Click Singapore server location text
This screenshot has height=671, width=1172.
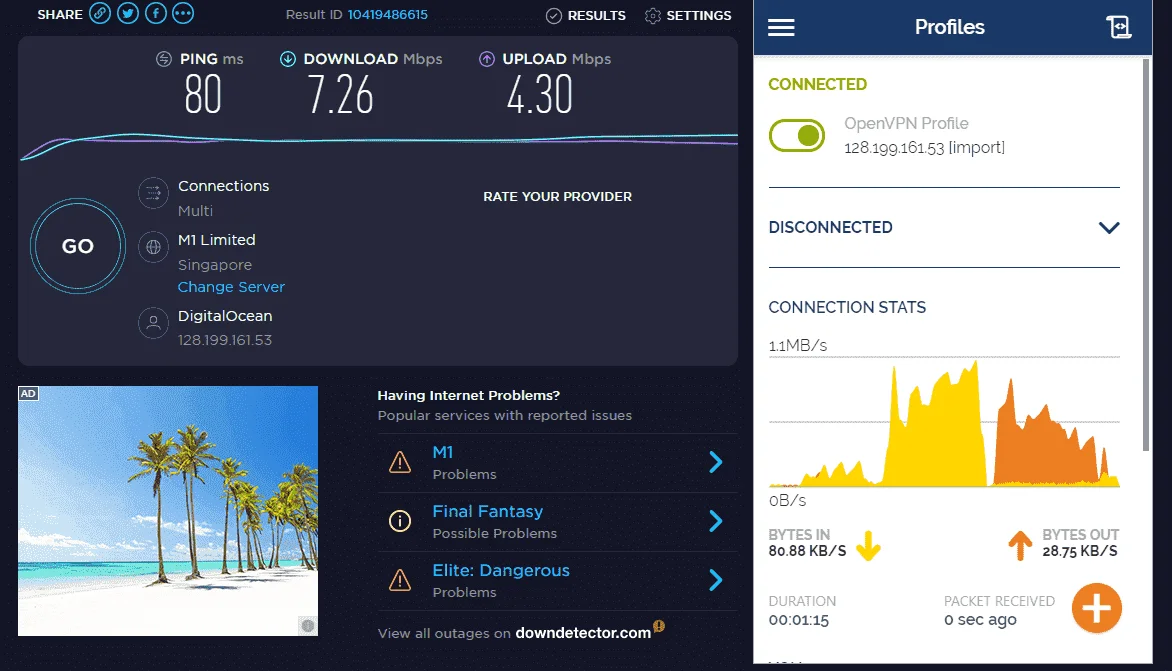pyautogui.click(x=215, y=265)
